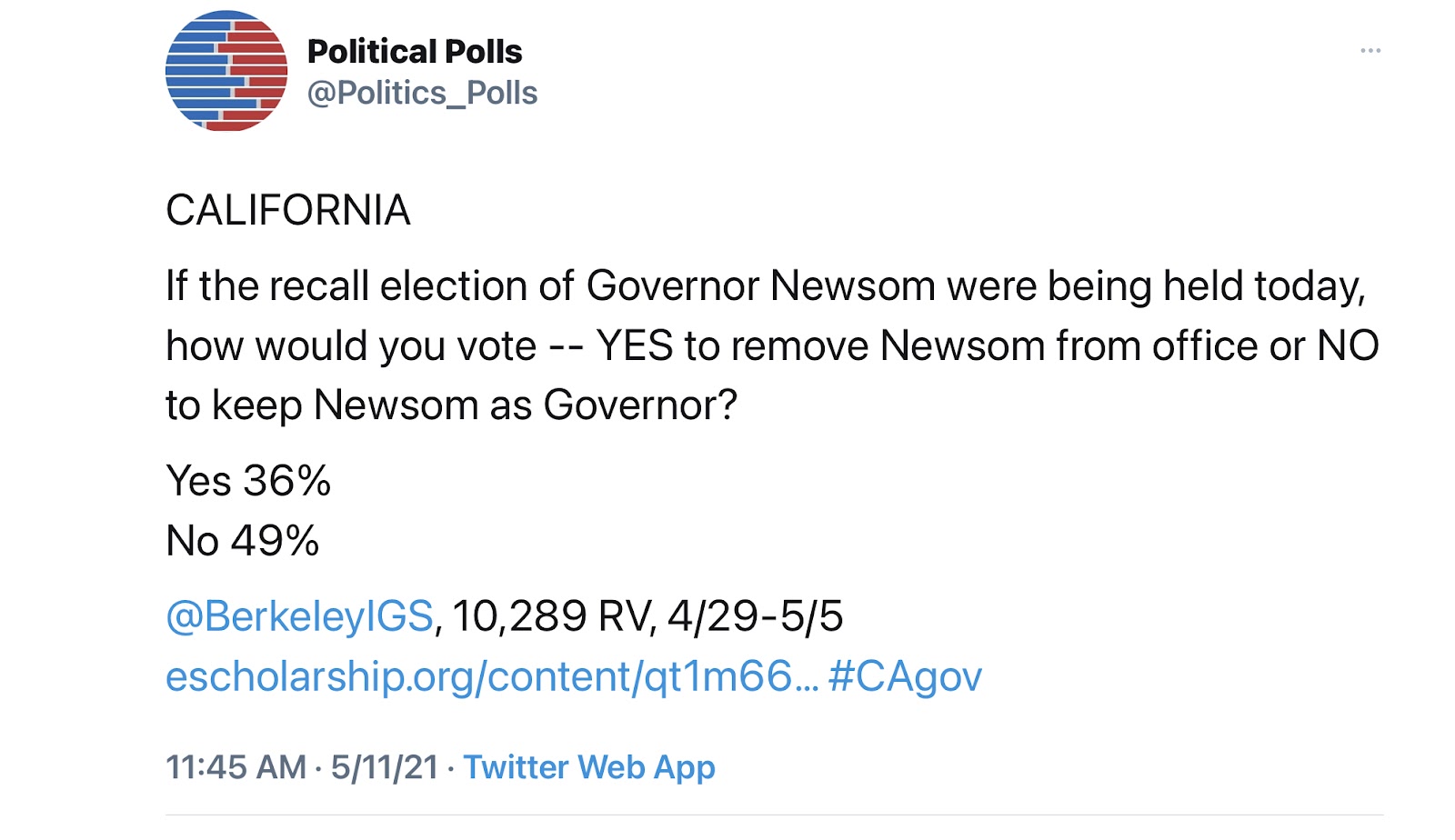Follow the escholarship.org content link
1455x840 pixels.
(x=491, y=676)
